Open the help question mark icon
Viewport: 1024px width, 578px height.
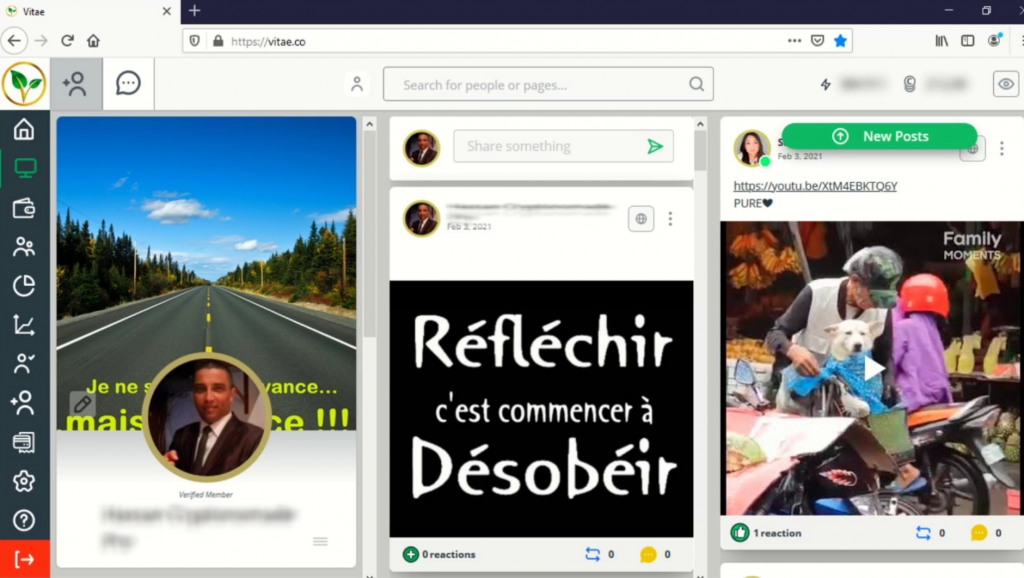(24, 520)
